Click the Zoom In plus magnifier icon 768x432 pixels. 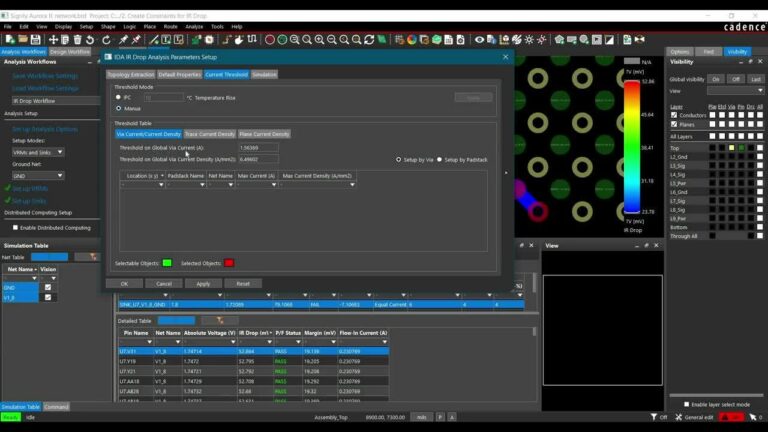pos(319,40)
